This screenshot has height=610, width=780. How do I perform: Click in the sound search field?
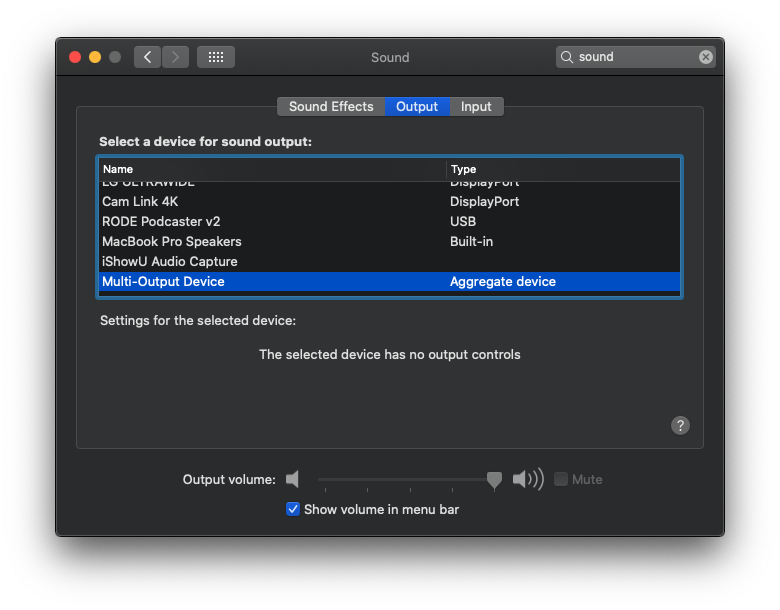(636, 57)
